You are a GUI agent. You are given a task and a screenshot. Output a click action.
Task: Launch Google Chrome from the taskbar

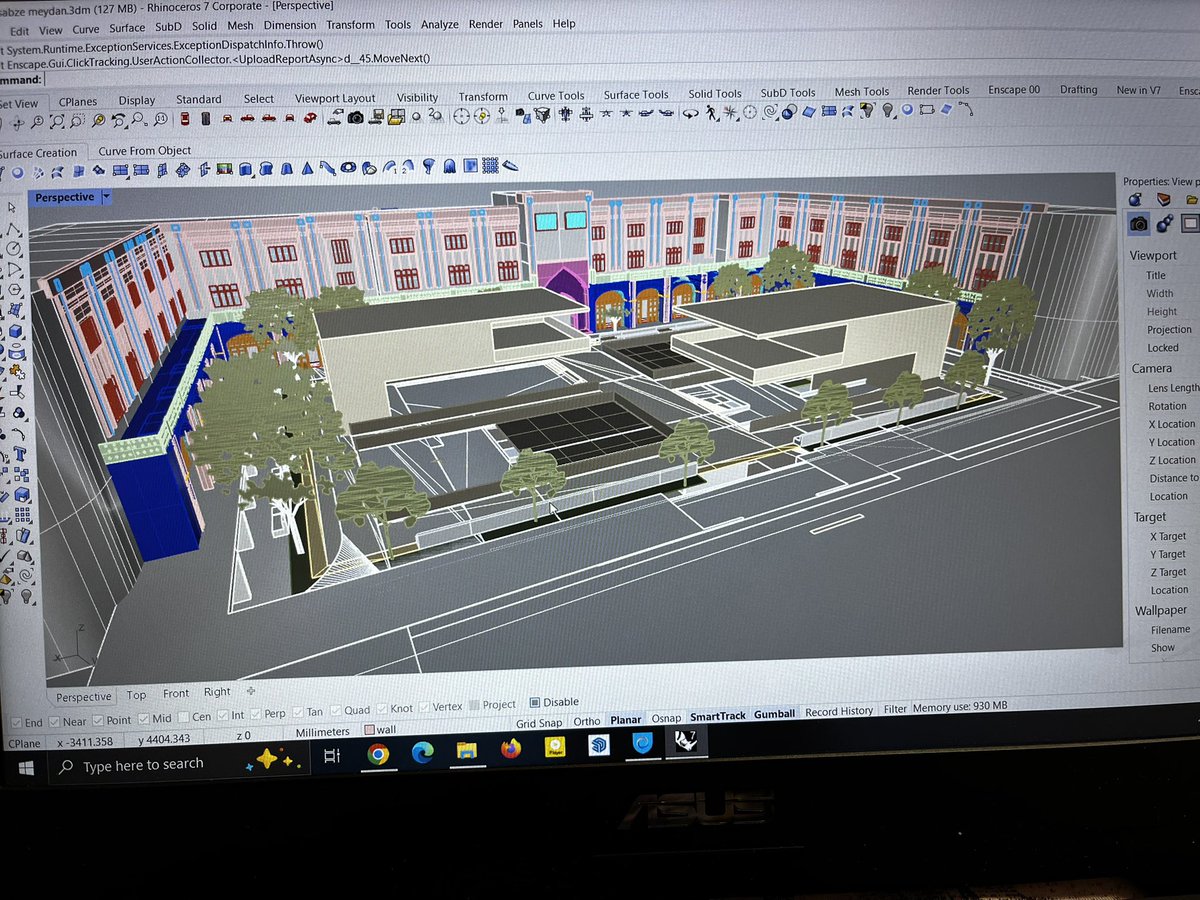tap(378, 754)
